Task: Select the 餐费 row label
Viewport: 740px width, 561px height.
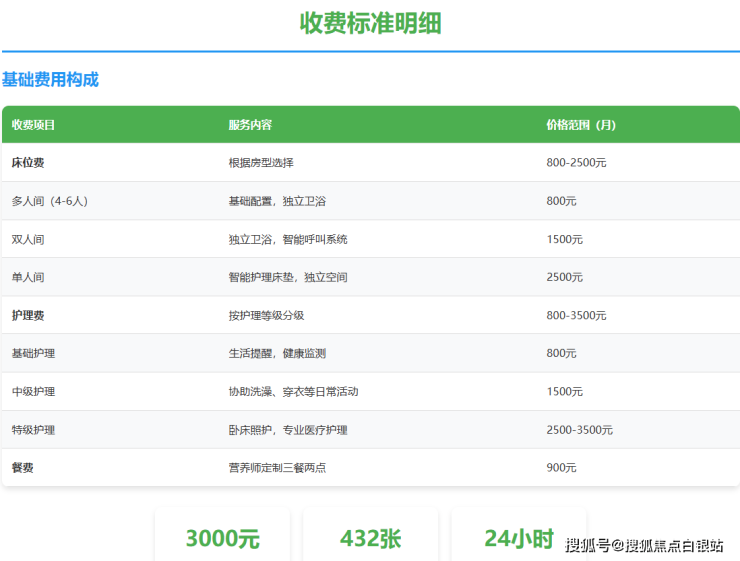Action: [23, 467]
